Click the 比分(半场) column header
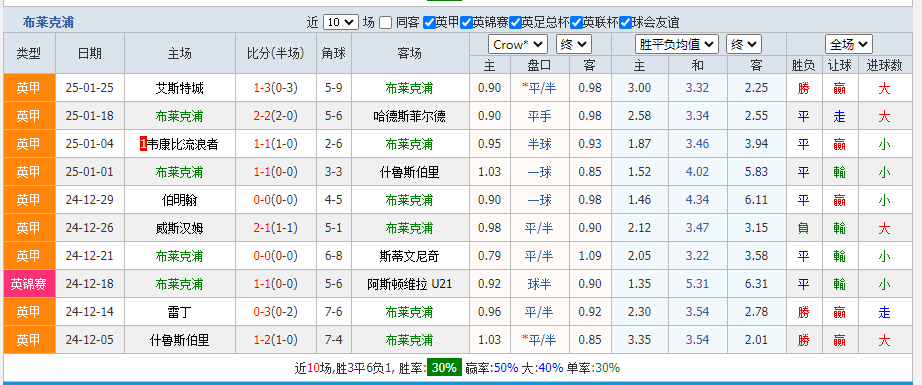Screen dimensions: 922x385 [276, 53]
